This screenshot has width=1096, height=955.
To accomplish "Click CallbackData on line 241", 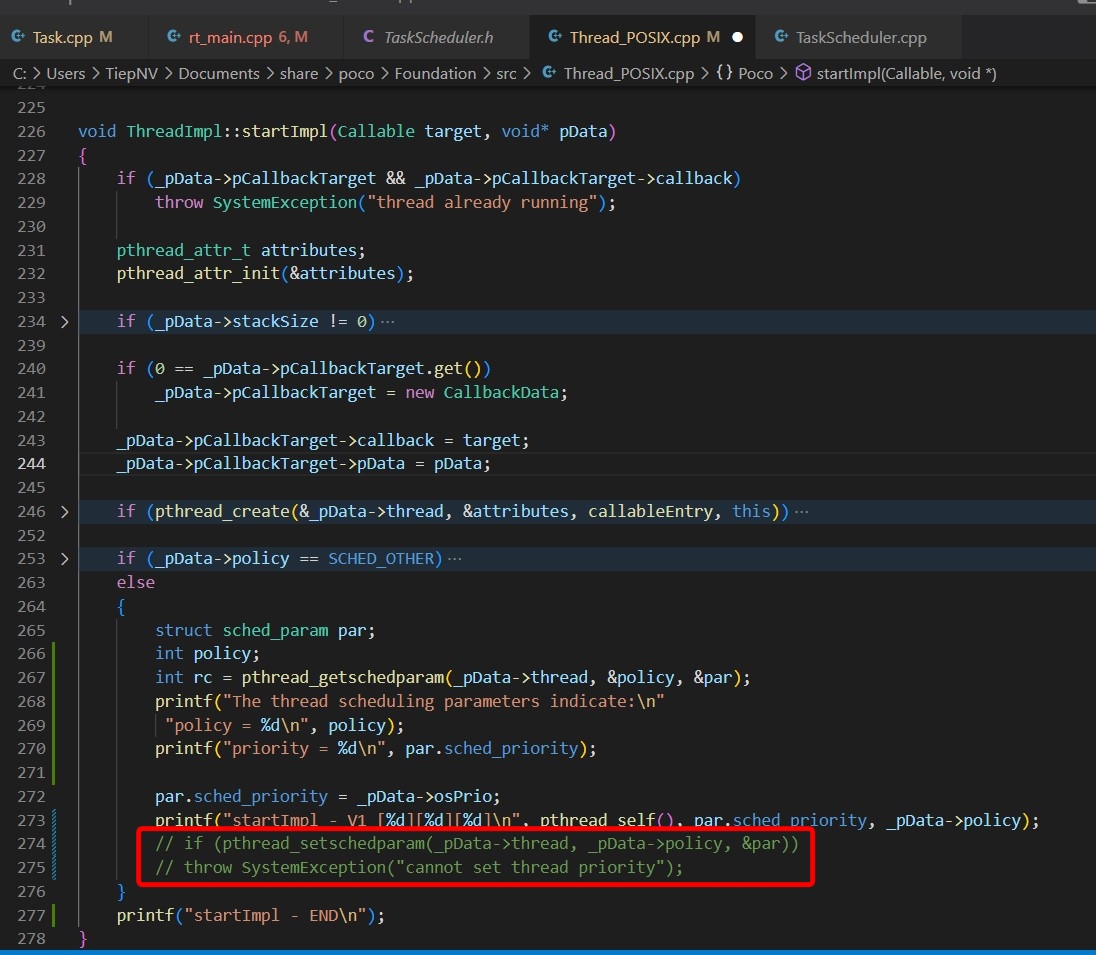I will pyautogui.click(x=501, y=392).
